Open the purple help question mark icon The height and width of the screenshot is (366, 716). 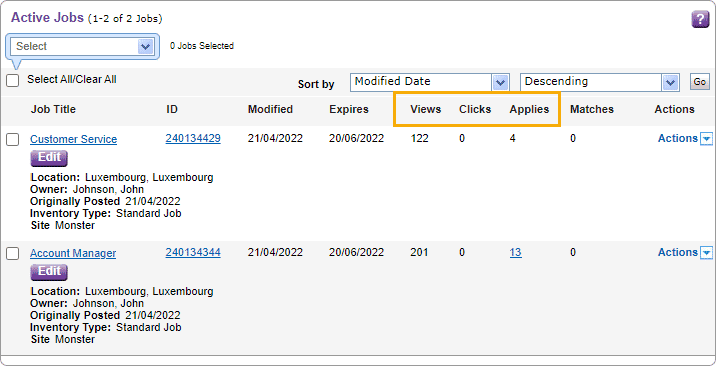click(700, 20)
